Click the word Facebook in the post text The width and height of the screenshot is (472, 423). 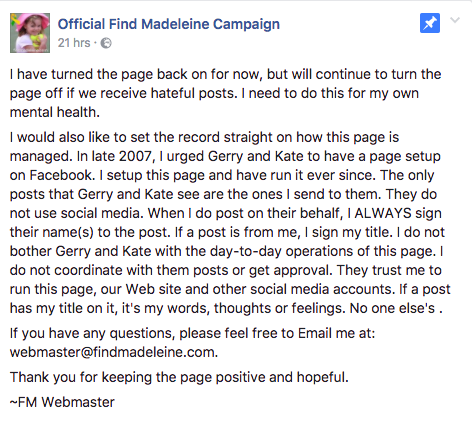click(63, 175)
